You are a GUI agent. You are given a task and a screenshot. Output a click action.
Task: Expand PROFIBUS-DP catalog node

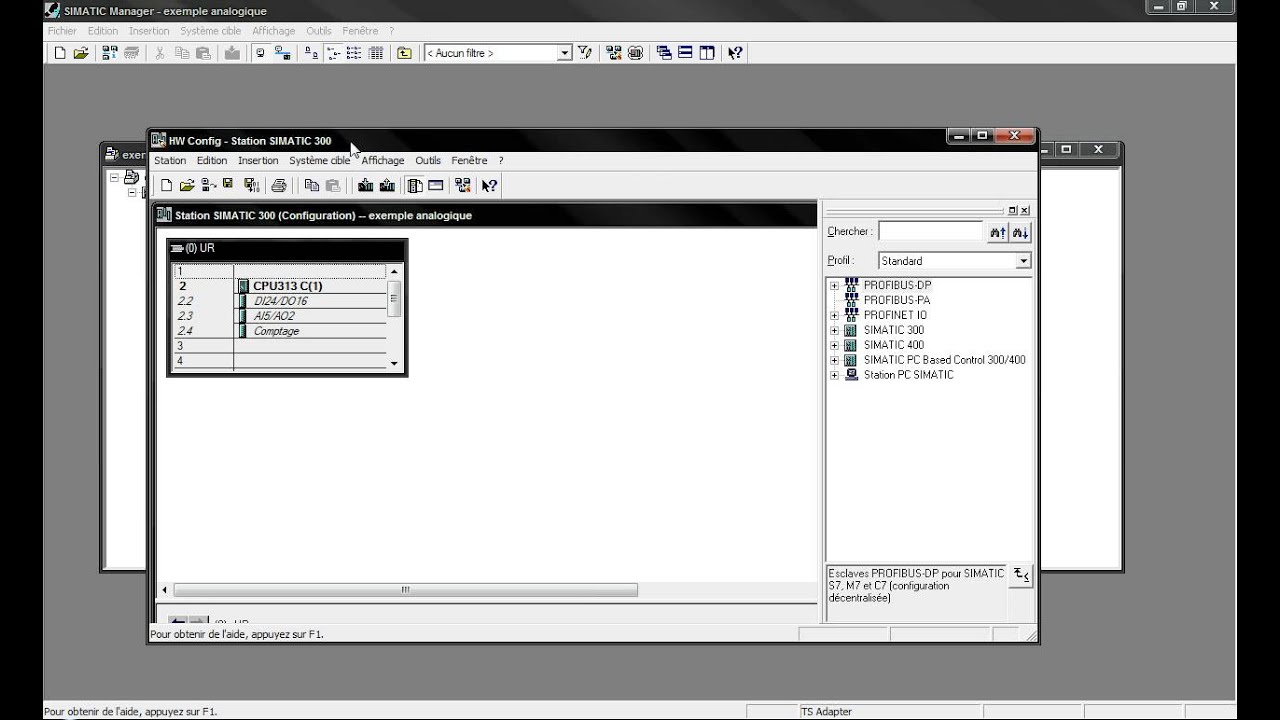834,285
